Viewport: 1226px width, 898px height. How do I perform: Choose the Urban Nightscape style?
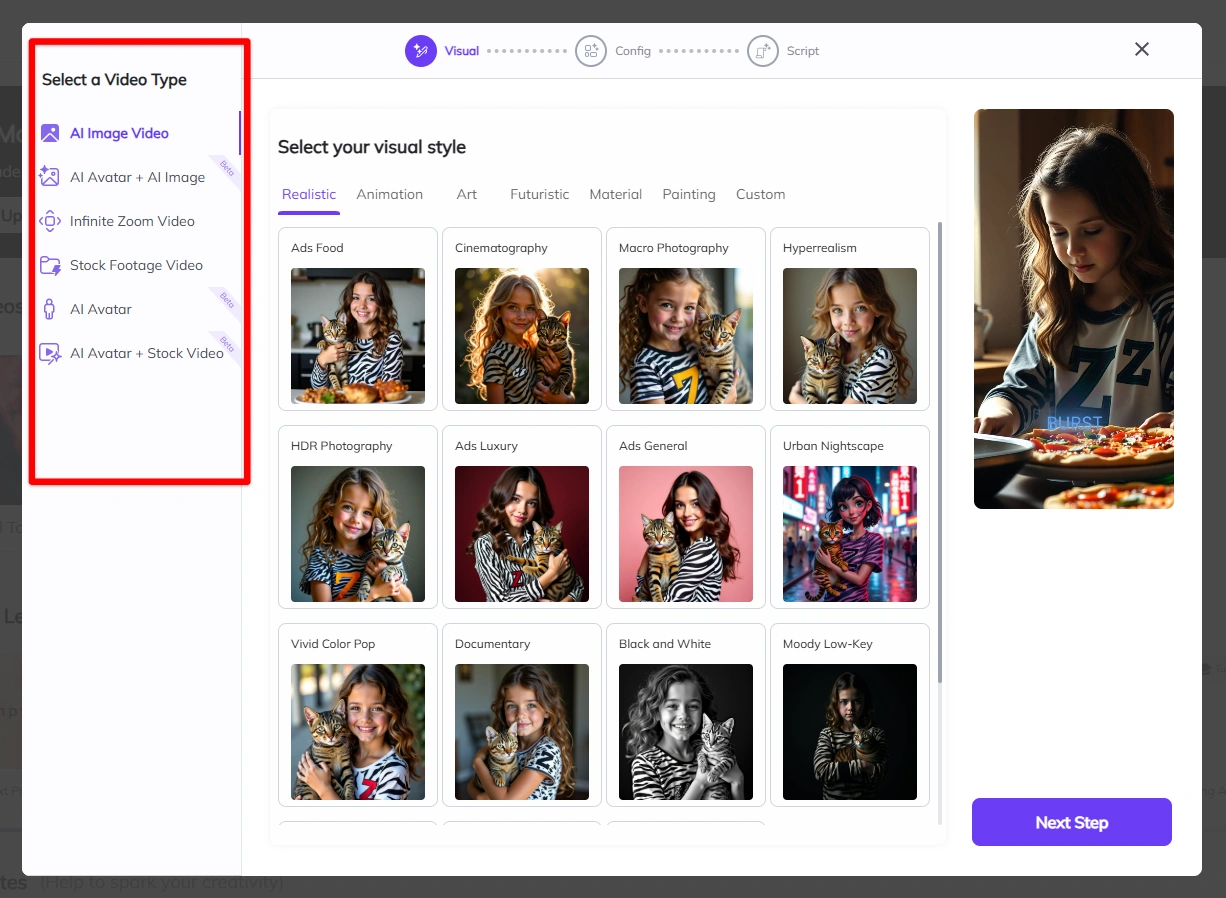(850, 517)
